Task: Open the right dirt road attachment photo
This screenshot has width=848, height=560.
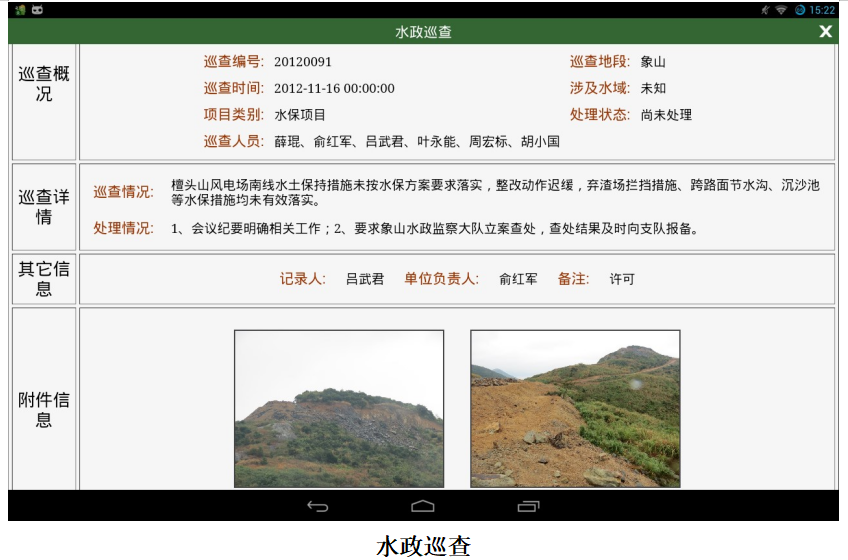Action: [575, 409]
